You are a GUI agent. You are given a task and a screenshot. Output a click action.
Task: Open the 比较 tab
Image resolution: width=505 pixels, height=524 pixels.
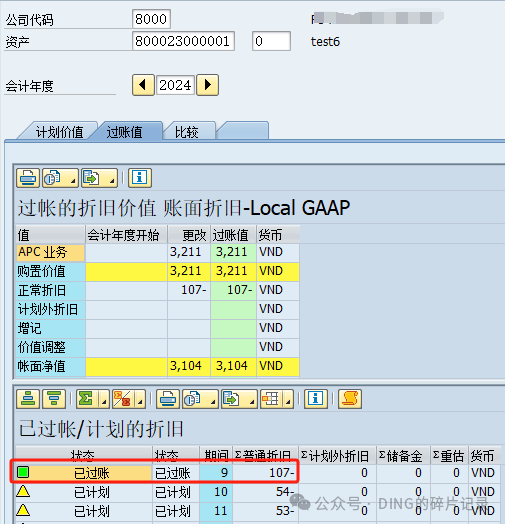(x=187, y=132)
